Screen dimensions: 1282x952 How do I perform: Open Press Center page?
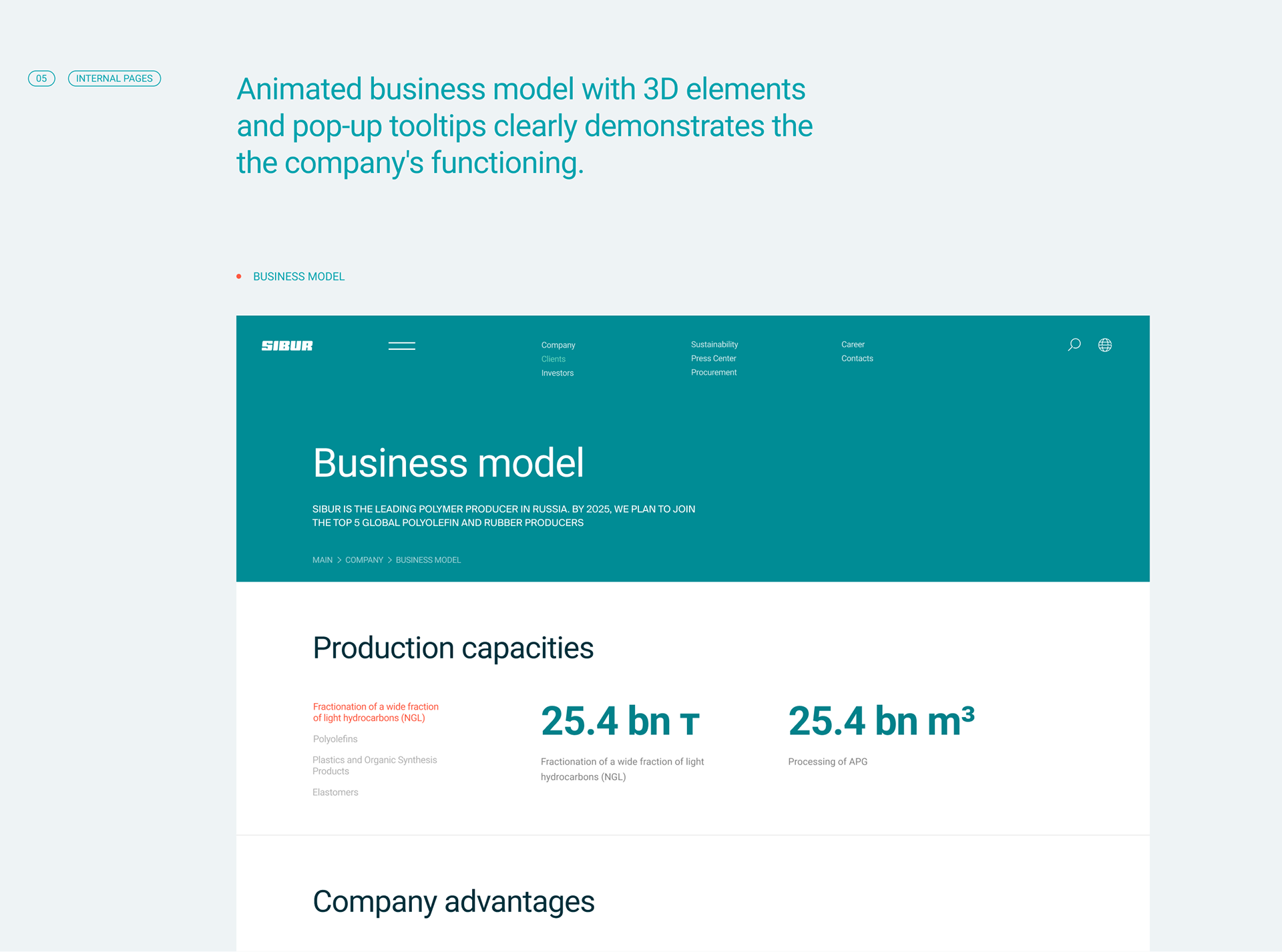tap(713, 359)
